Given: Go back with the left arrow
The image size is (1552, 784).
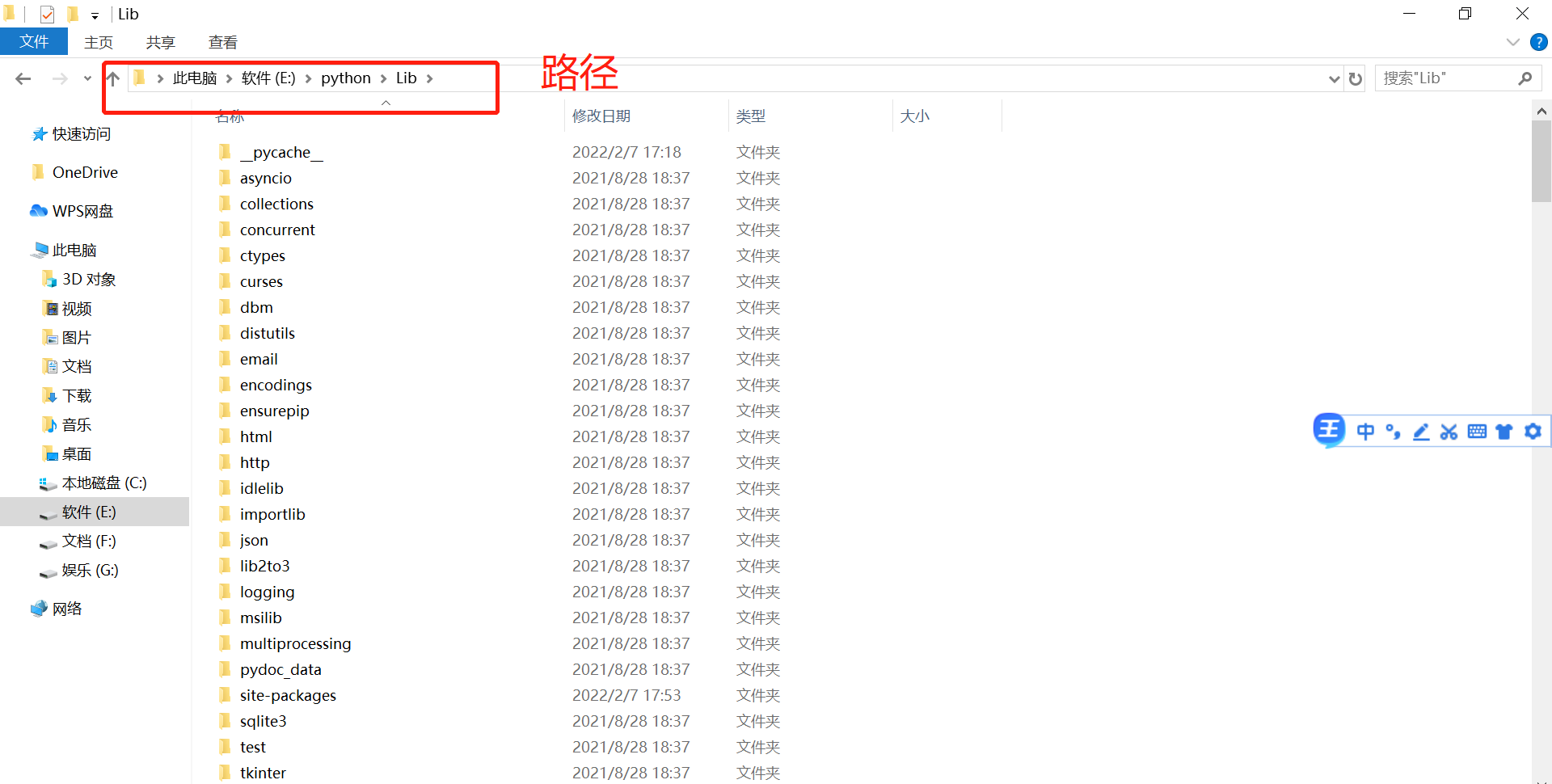Looking at the screenshot, I should (x=23, y=78).
